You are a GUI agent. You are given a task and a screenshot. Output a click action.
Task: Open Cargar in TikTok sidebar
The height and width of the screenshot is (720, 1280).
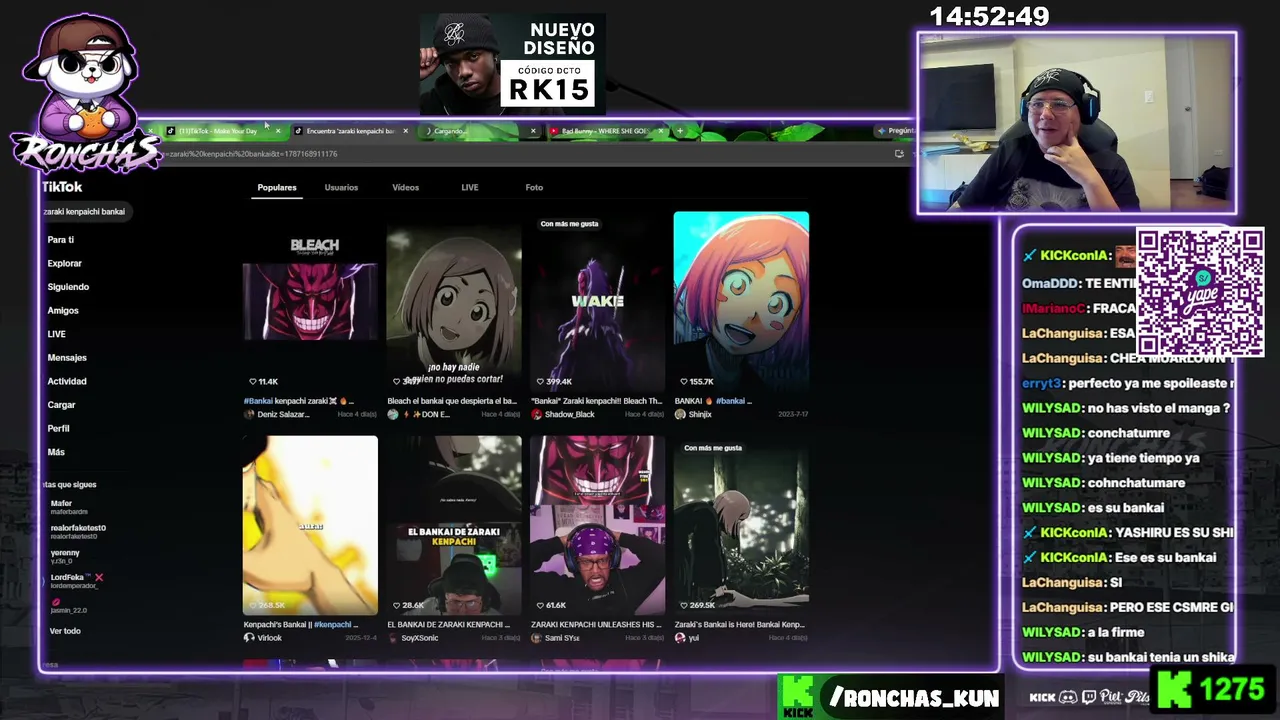(x=61, y=405)
